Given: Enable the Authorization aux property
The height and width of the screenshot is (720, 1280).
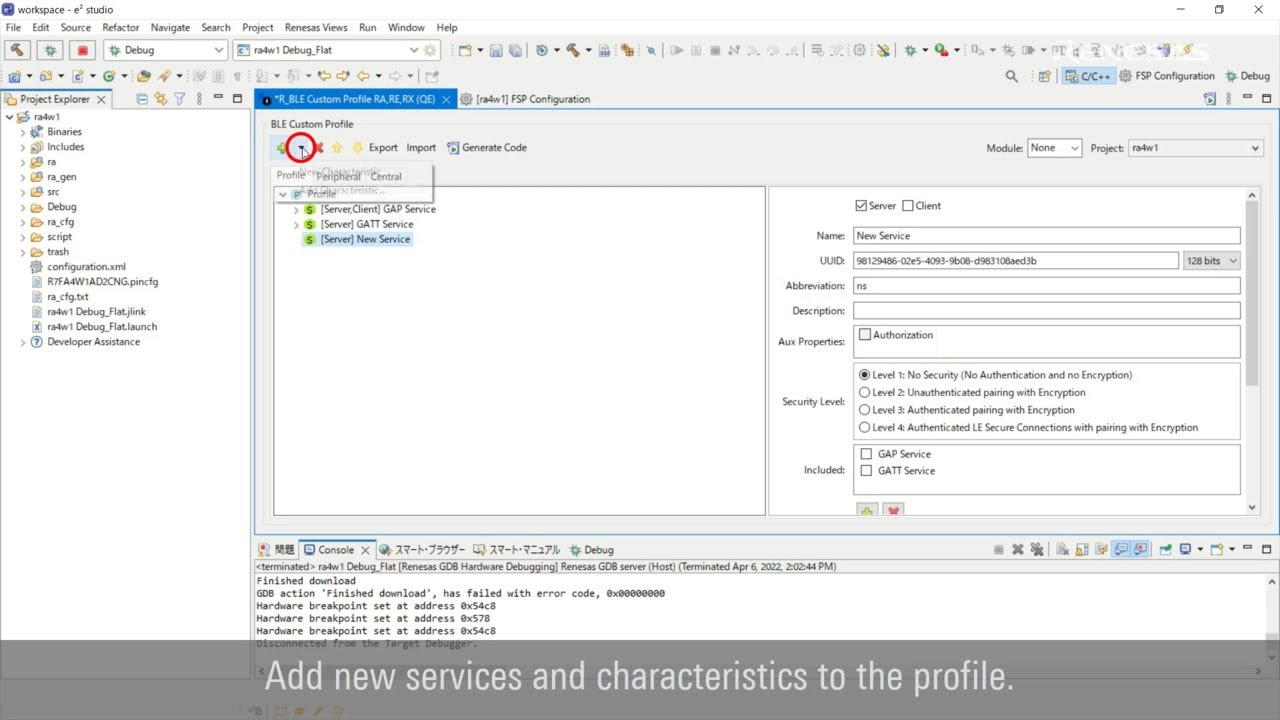Looking at the screenshot, I should coord(865,335).
